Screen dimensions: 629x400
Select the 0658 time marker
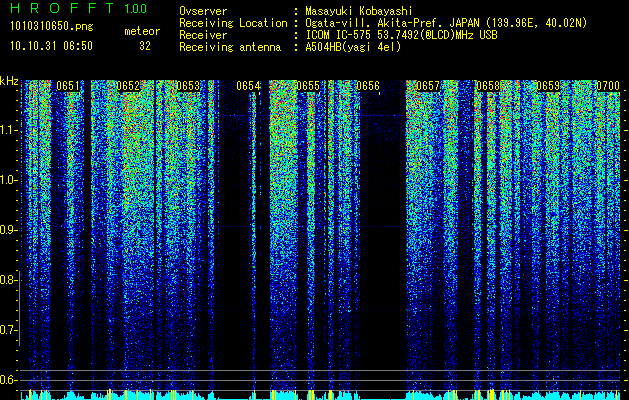point(488,86)
